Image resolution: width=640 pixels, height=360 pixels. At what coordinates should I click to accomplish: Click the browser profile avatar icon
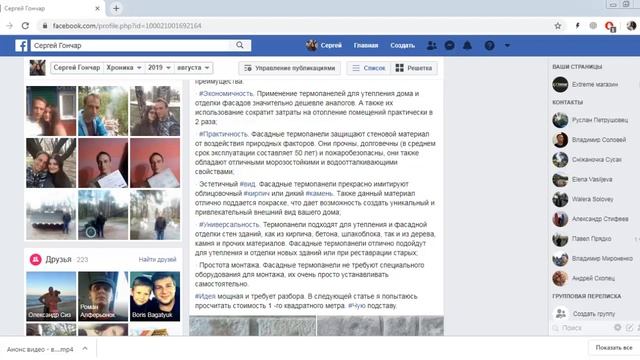click(x=631, y=26)
